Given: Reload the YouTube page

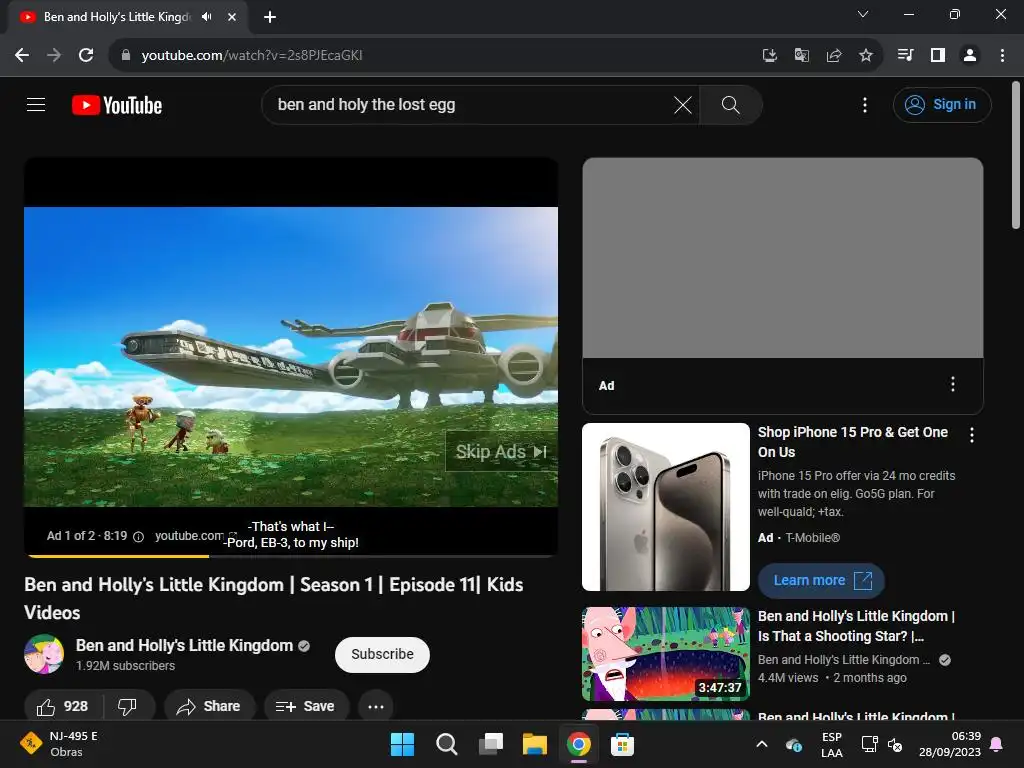Looking at the screenshot, I should point(86,55).
